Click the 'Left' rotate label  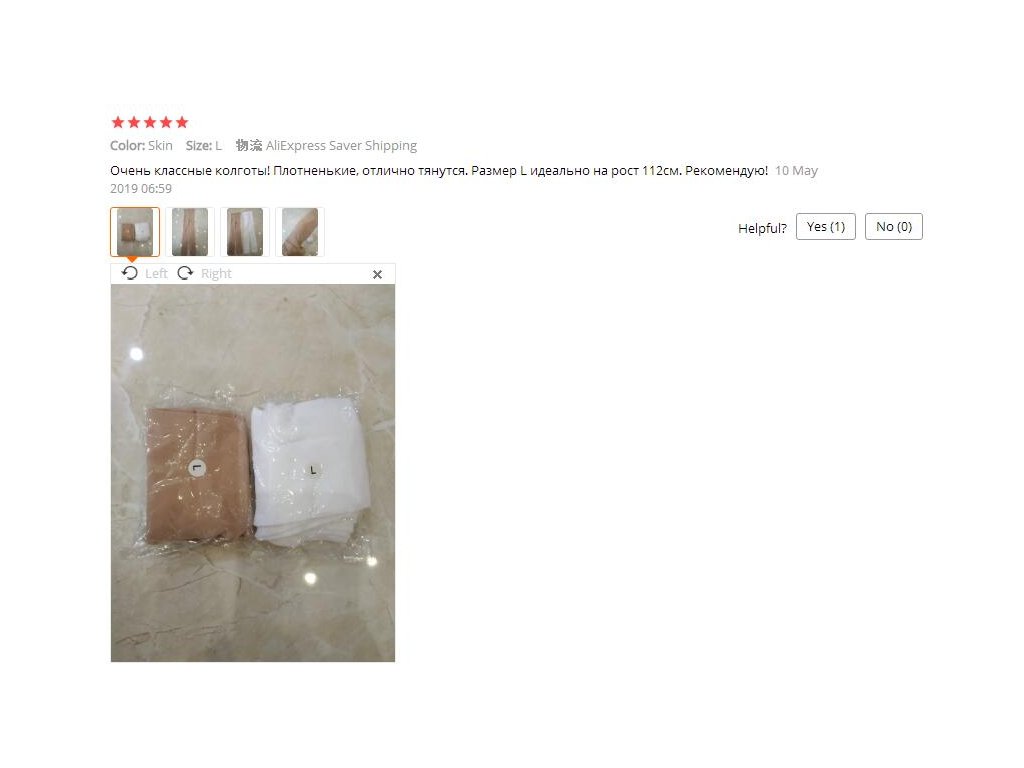tap(156, 274)
